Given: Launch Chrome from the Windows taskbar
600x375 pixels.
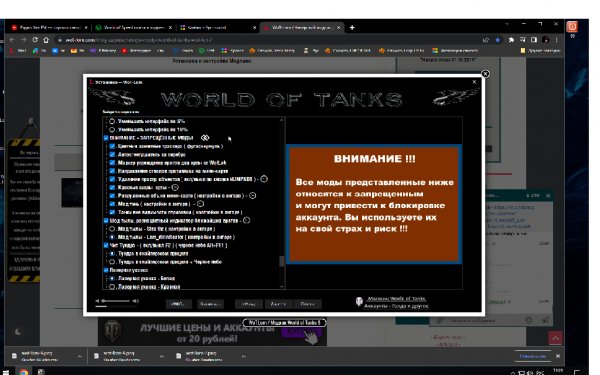Looking at the screenshot, I should click(x=24, y=372).
